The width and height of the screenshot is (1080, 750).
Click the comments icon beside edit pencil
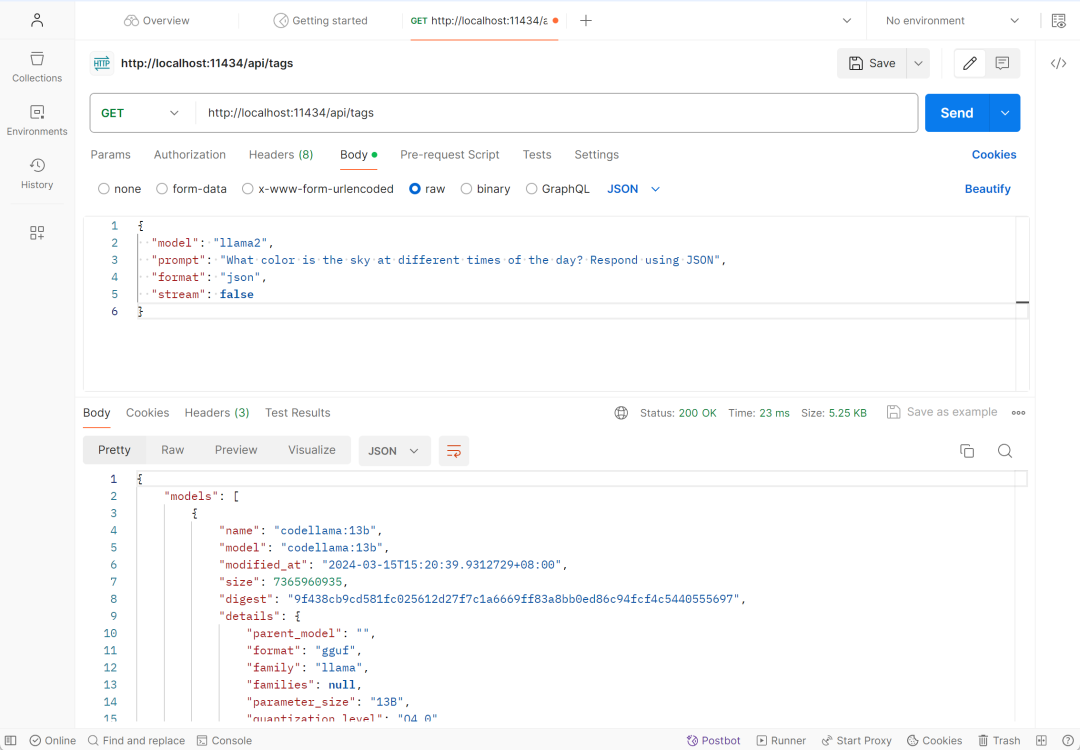(1002, 63)
